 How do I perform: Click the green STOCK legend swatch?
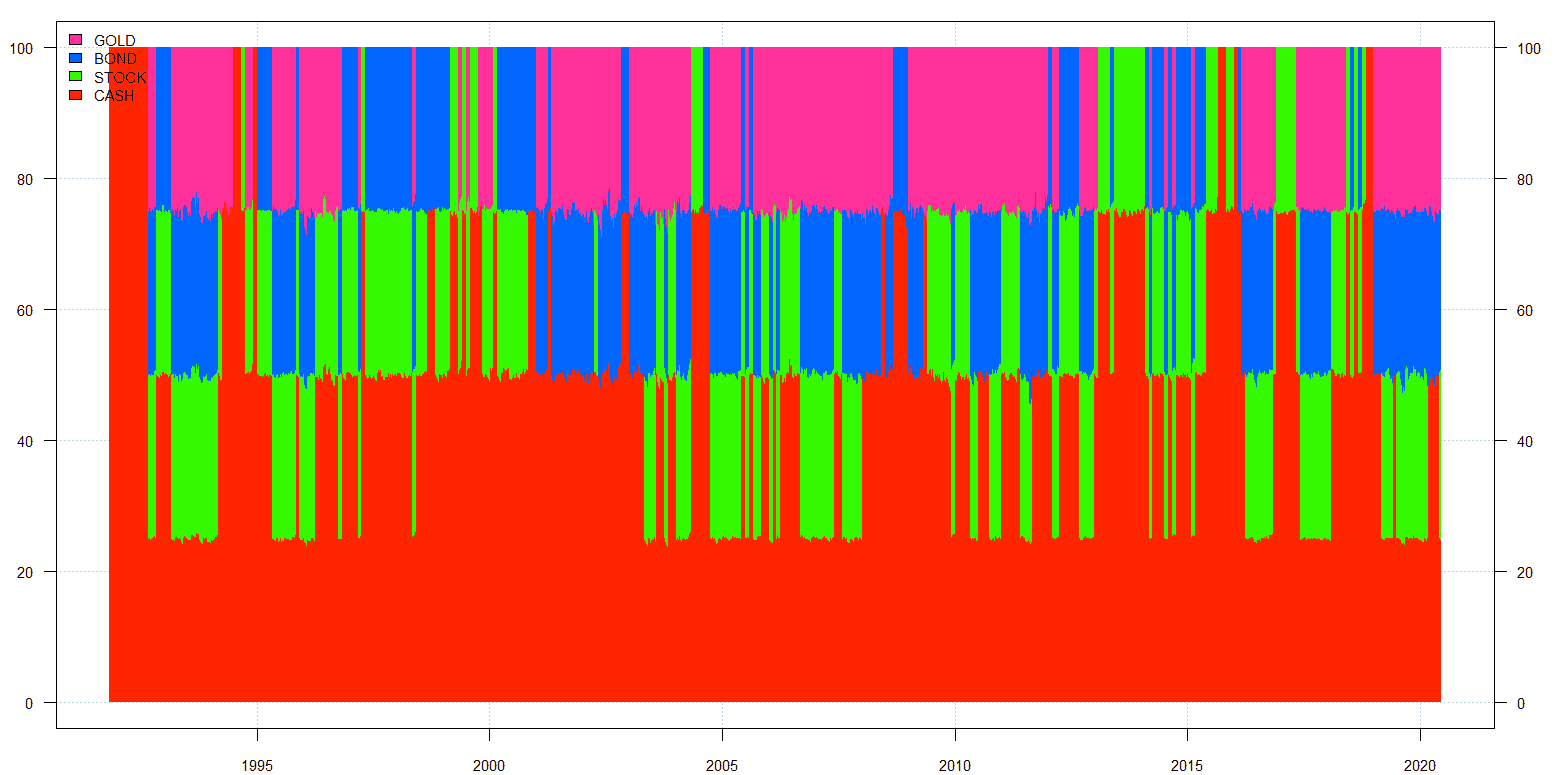pos(75,77)
